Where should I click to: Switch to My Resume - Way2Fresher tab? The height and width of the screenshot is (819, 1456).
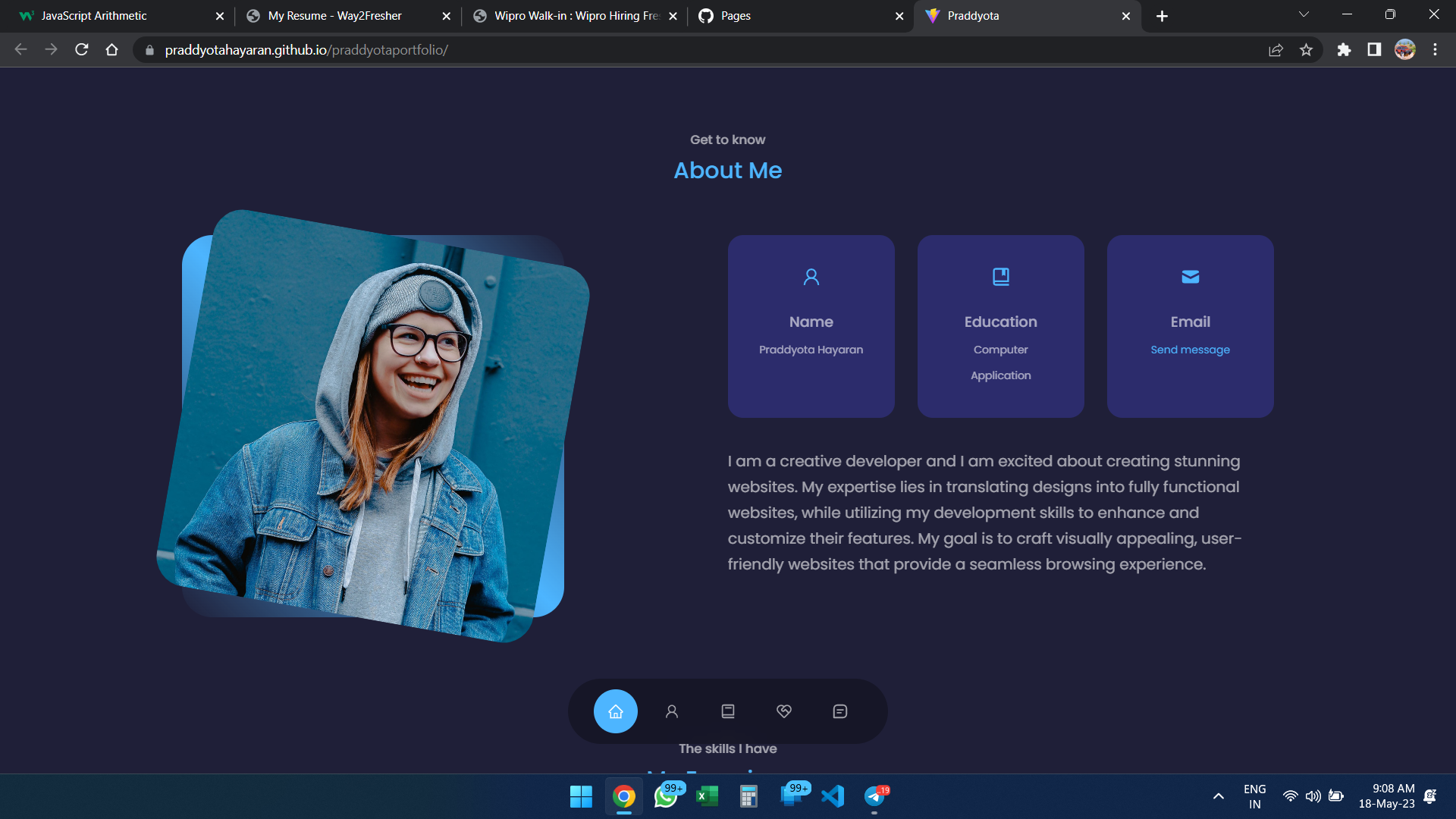click(347, 16)
